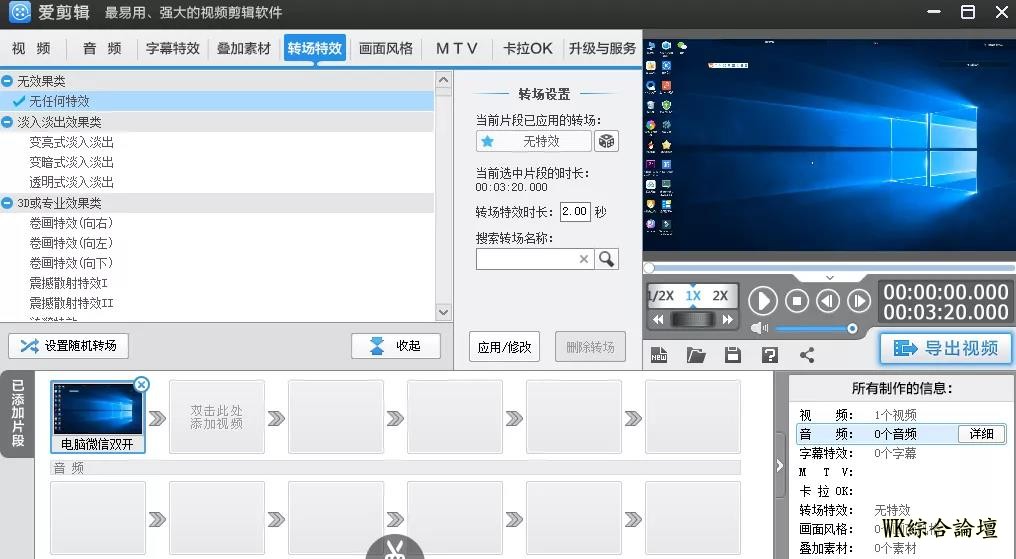Open the 升级与服务 tab

point(603,49)
